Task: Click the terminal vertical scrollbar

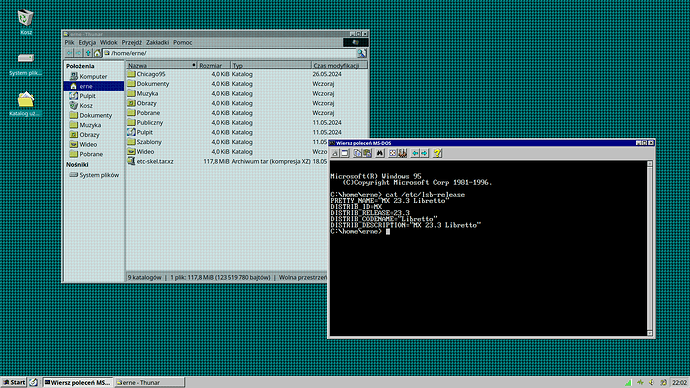Action: [x=650, y=249]
